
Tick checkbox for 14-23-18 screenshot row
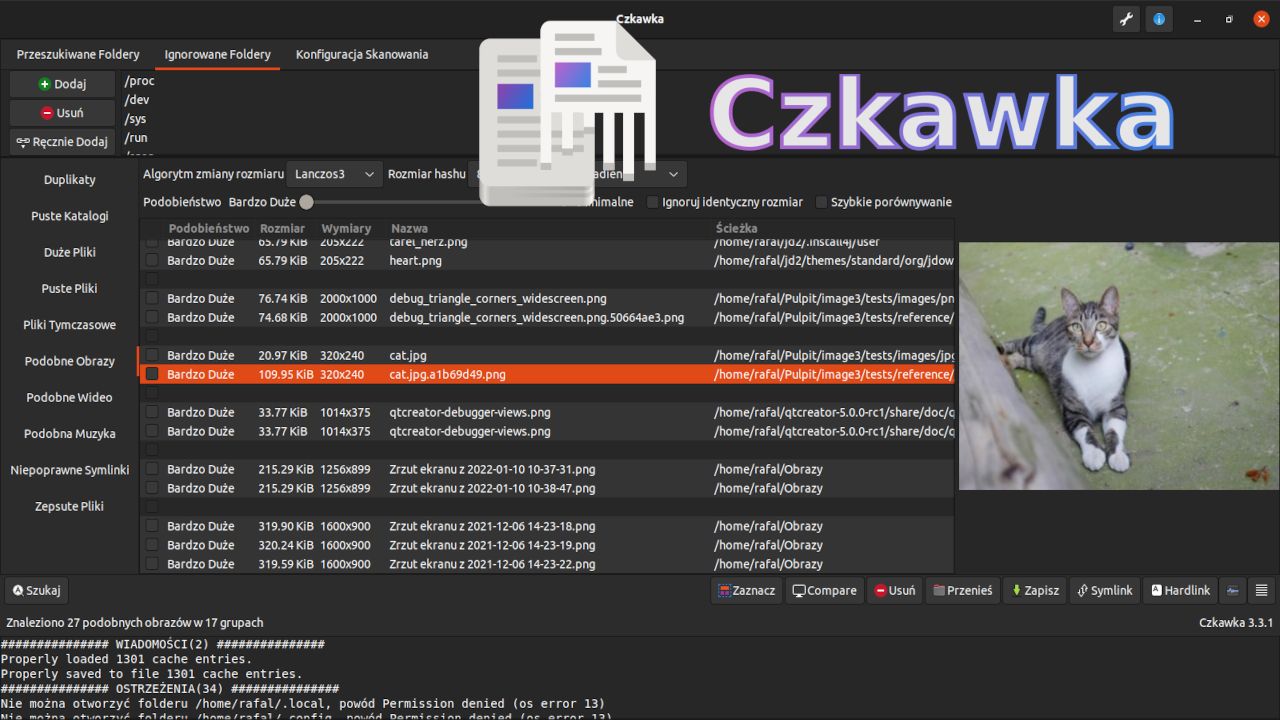click(x=152, y=526)
